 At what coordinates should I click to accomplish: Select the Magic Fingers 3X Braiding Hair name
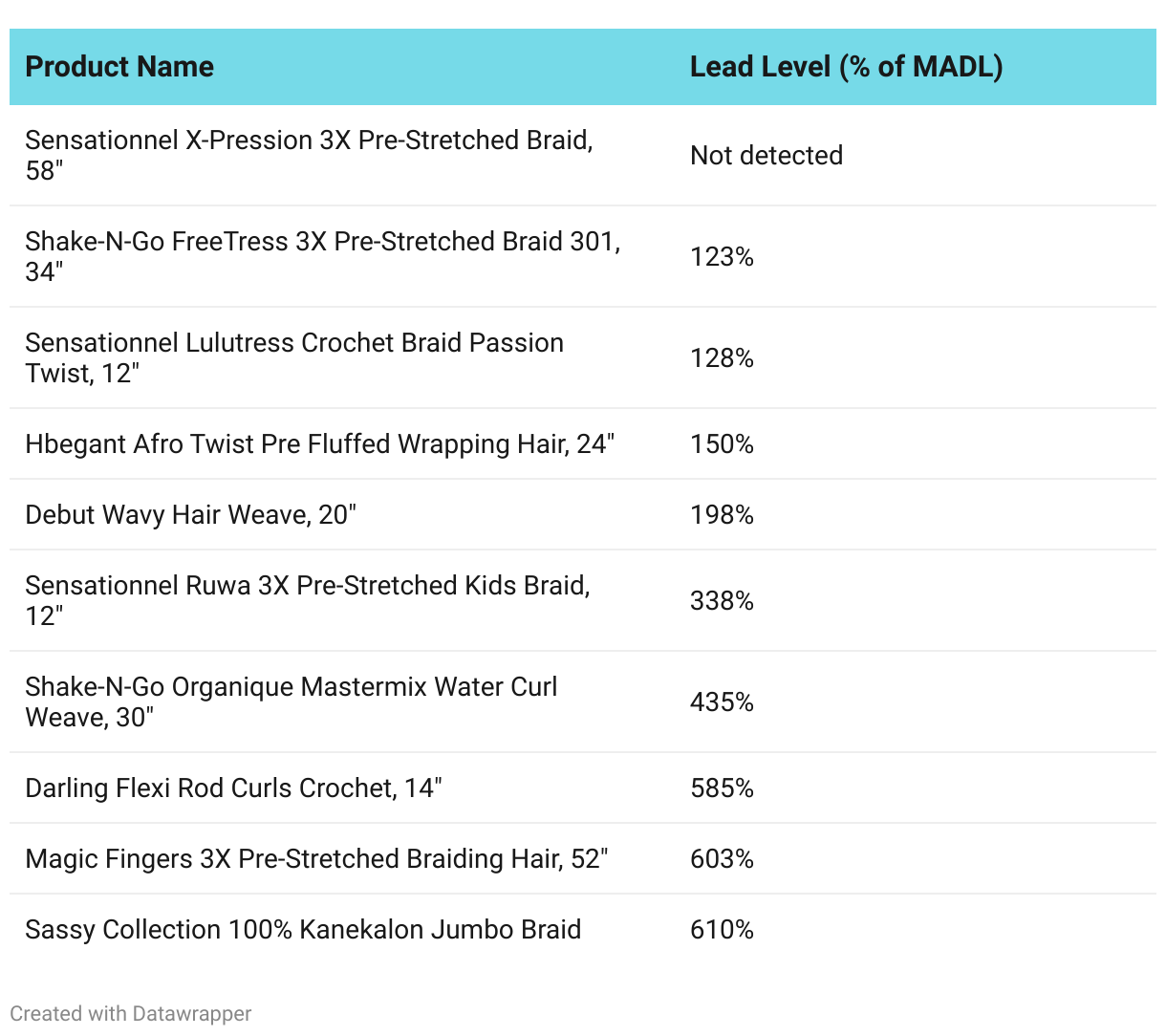coord(316,859)
